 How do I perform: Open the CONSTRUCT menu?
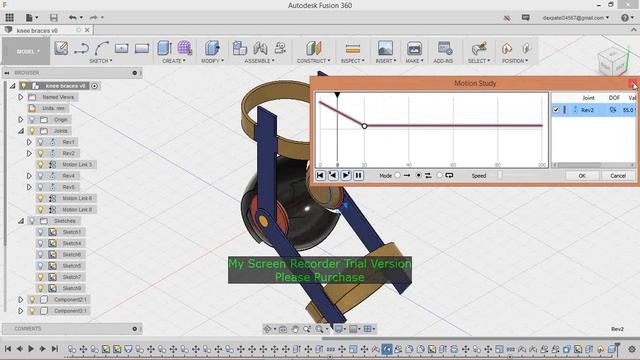313,61
